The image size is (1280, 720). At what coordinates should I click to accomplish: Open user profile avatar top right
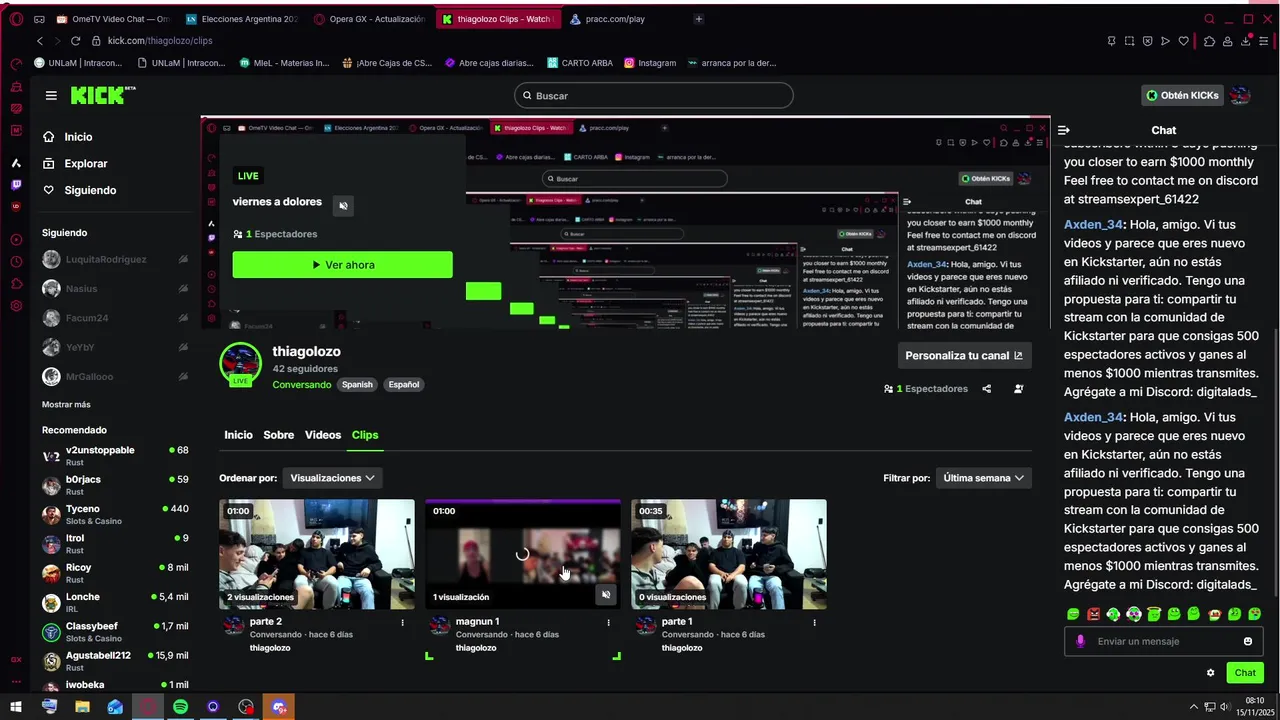click(x=1240, y=95)
